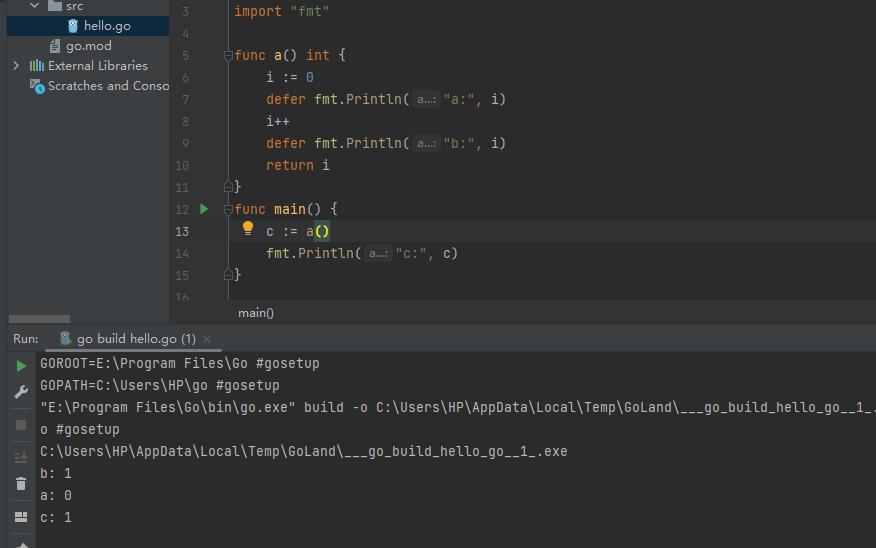The width and height of the screenshot is (876, 548).
Task: Click the Scratches and Consoles icon
Action: click(37, 86)
